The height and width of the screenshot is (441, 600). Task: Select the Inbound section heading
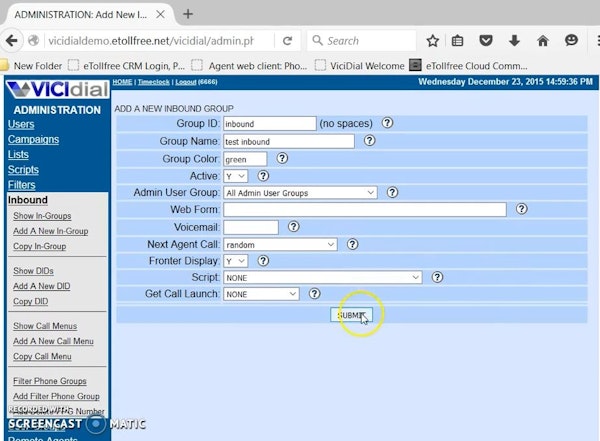click(28, 200)
